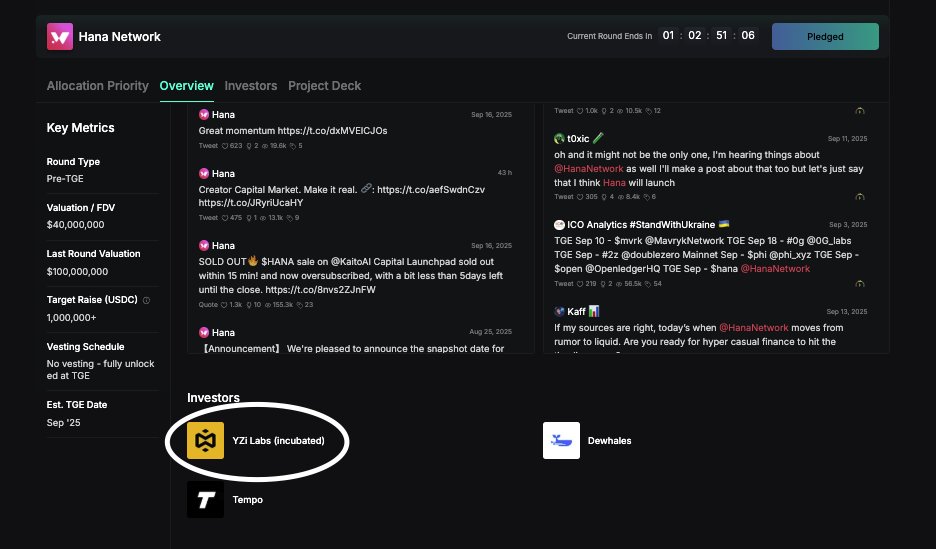Click the '43 h' tweet timestamp
Viewport: 936px width, 549px height.
[504, 173]
